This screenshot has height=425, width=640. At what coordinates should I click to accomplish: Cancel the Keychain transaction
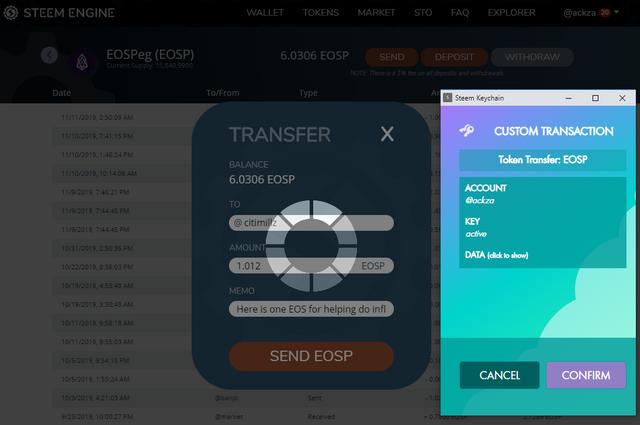tap(500, 375)
